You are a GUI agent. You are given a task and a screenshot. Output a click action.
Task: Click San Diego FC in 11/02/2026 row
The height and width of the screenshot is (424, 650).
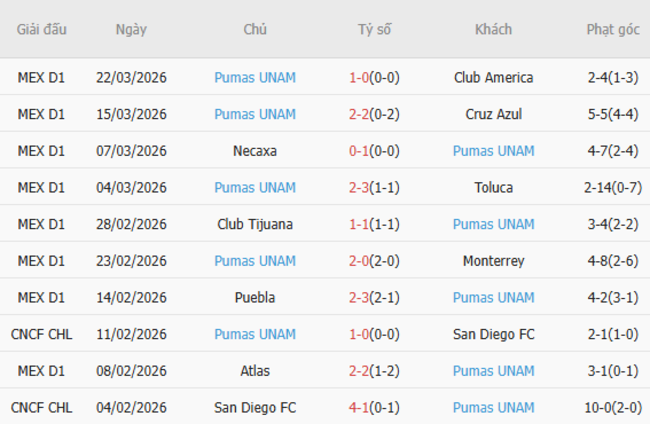493,334
